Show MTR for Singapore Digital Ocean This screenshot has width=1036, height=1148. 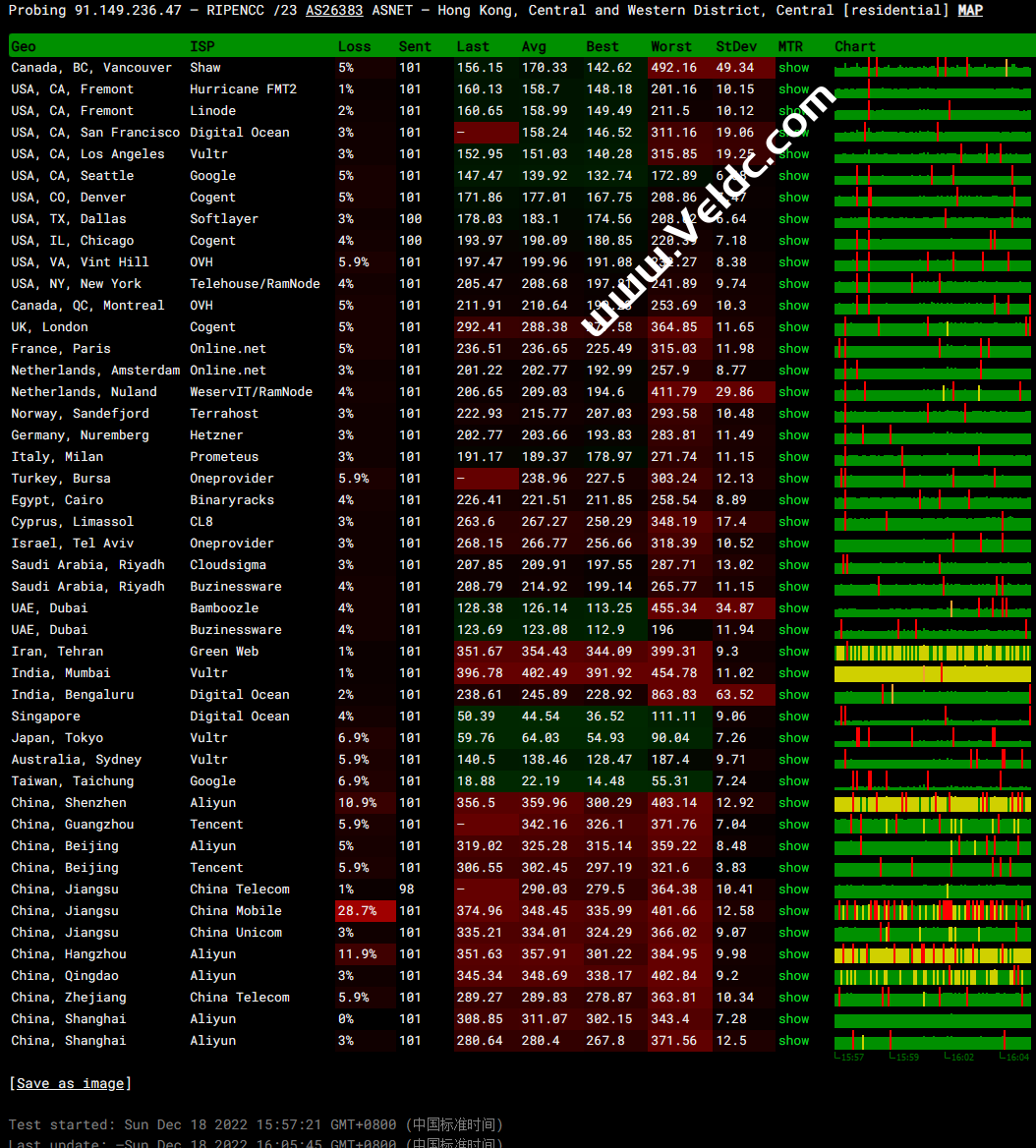pos(793,717)
